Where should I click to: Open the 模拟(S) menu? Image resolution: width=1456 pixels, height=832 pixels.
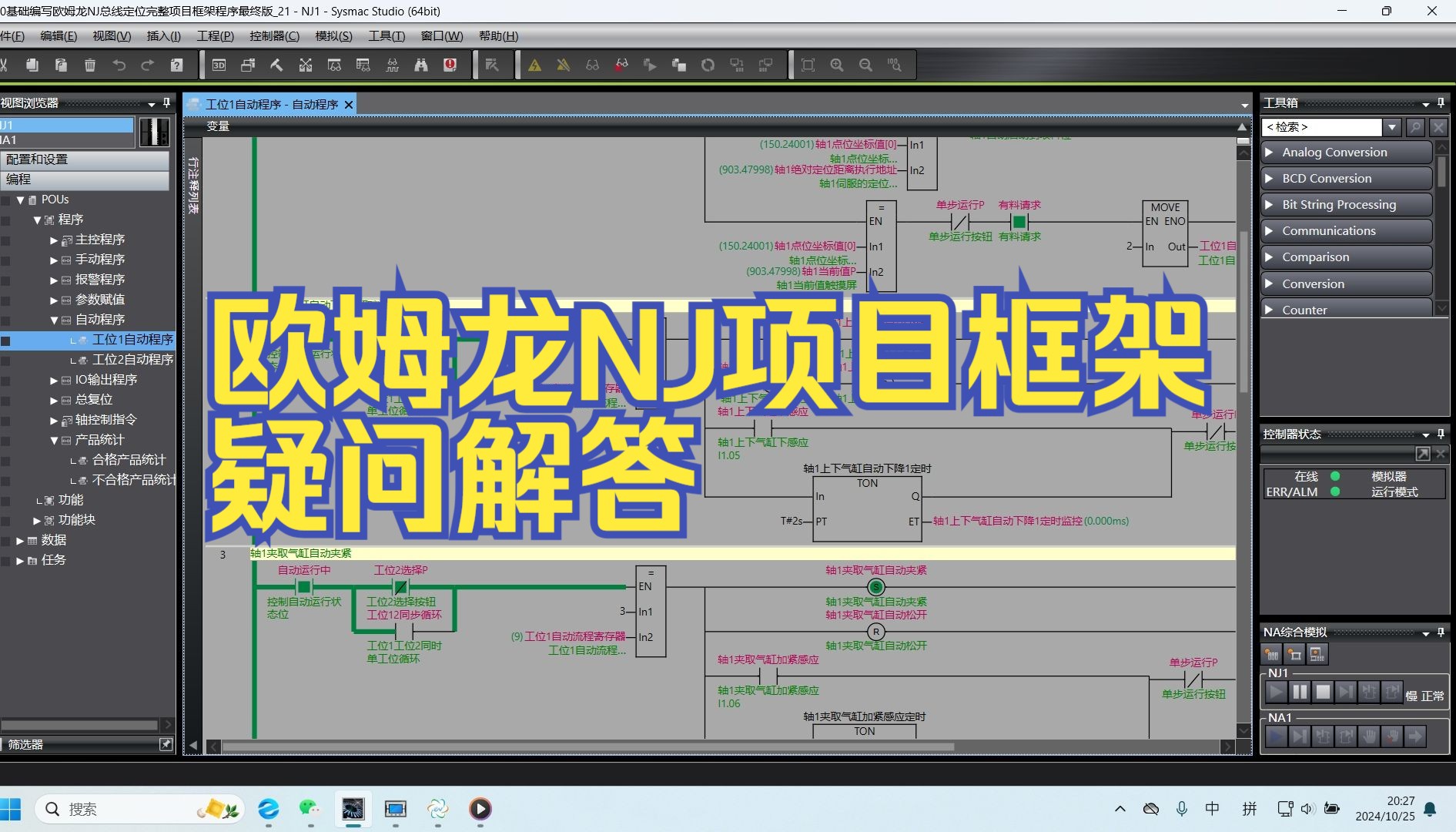pyautogui.click(x=333, y=36)
